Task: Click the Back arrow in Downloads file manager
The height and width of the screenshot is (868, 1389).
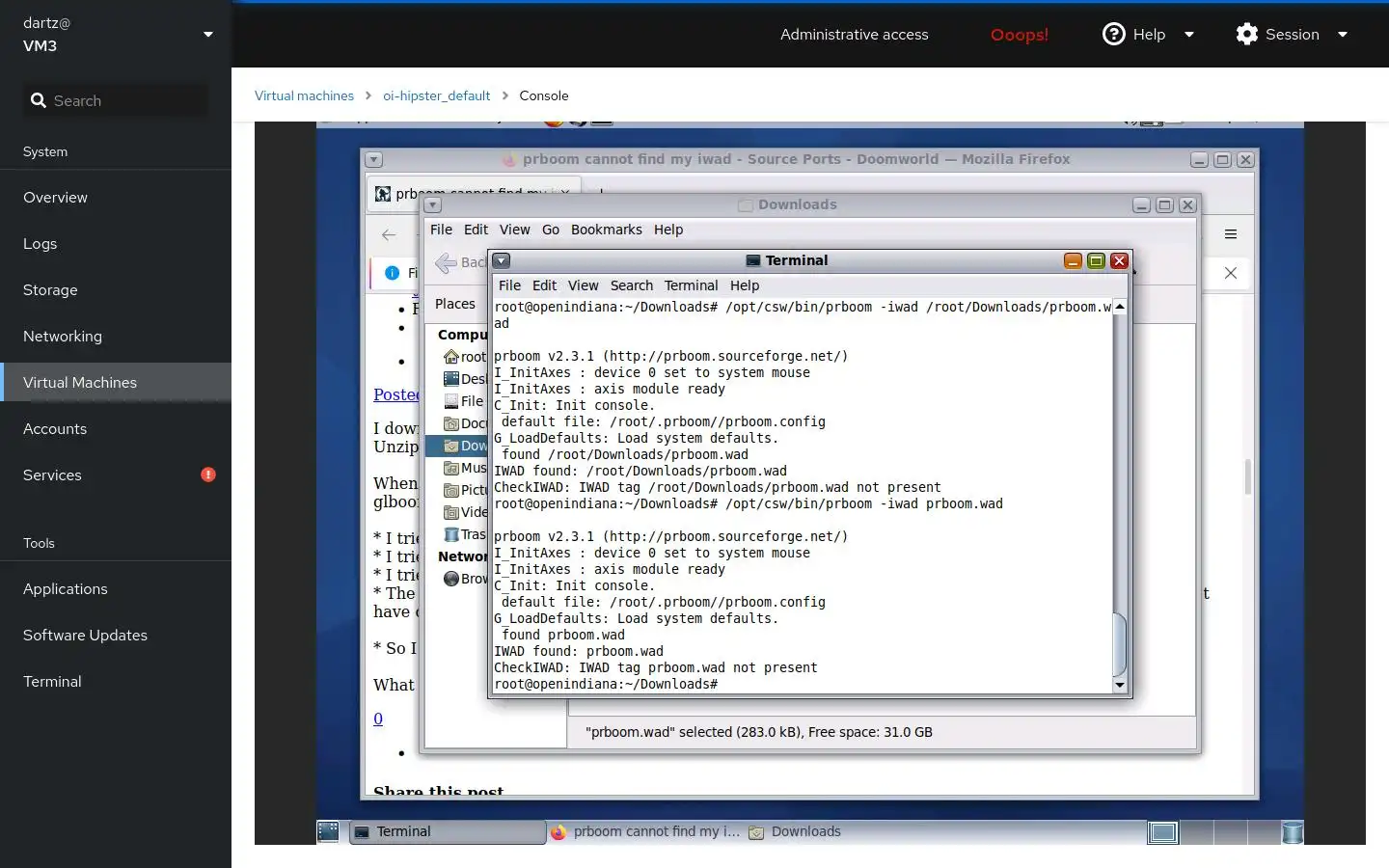Action: coord(446,262)
